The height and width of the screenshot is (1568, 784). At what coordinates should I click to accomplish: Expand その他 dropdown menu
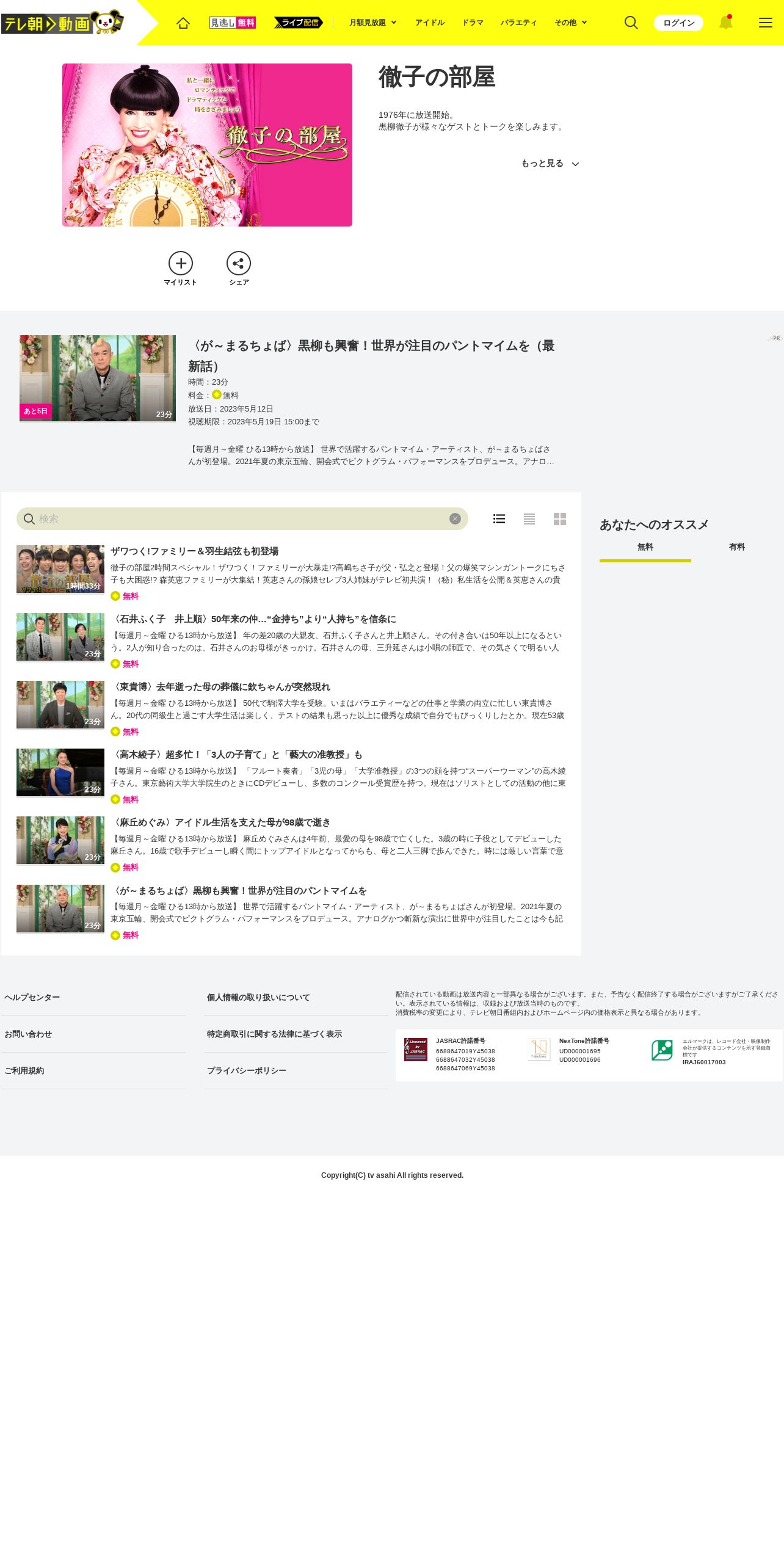[x=571, y=23]
